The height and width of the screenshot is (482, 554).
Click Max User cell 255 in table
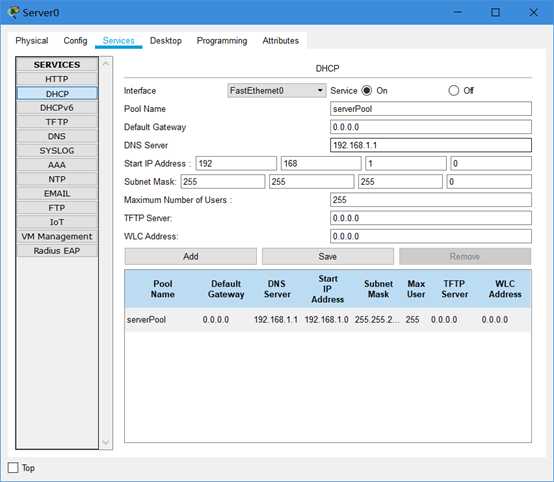tap(412, 320)
